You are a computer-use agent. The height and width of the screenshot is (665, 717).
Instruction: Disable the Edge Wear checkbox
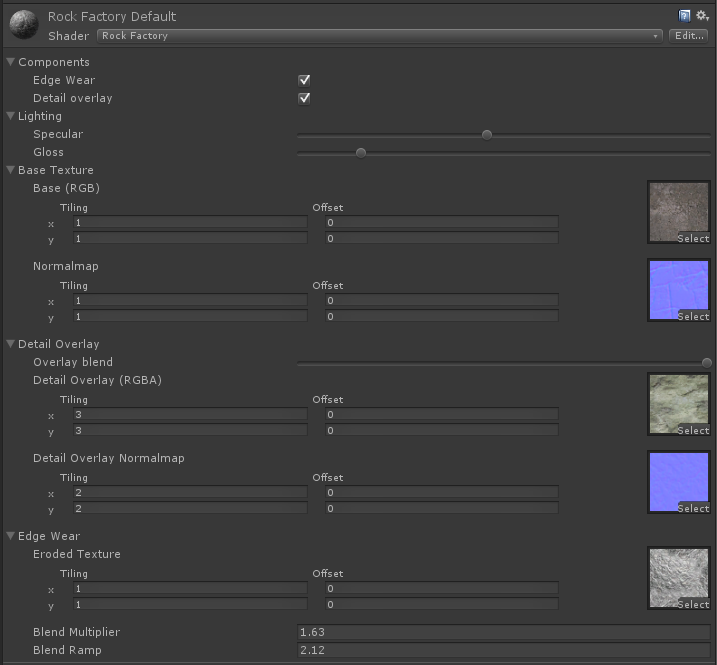[304, 80]
